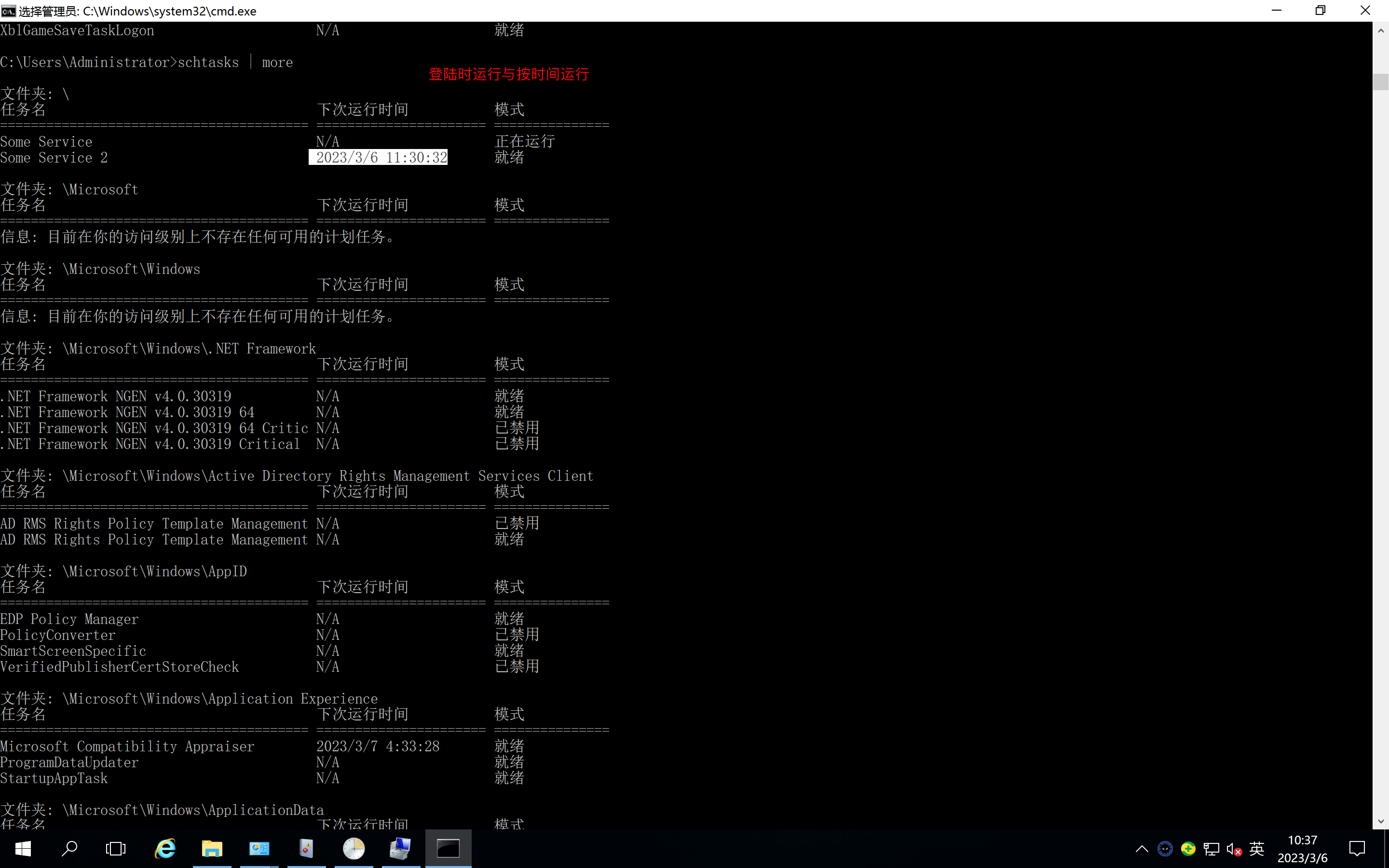Click the N/A next to EDP Policy Manager

[328, 620]
